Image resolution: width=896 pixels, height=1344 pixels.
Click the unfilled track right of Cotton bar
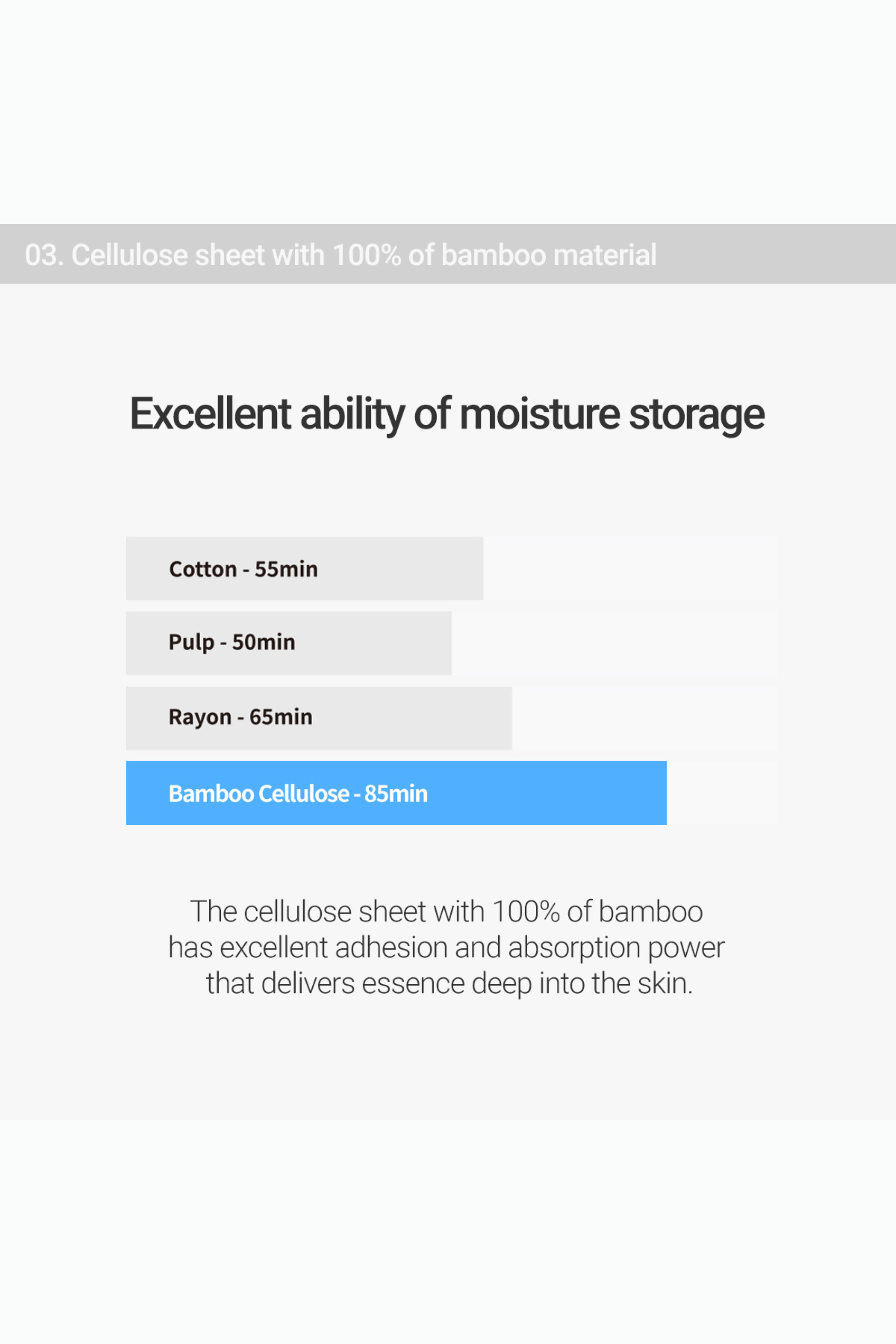(x=629, y=569)
